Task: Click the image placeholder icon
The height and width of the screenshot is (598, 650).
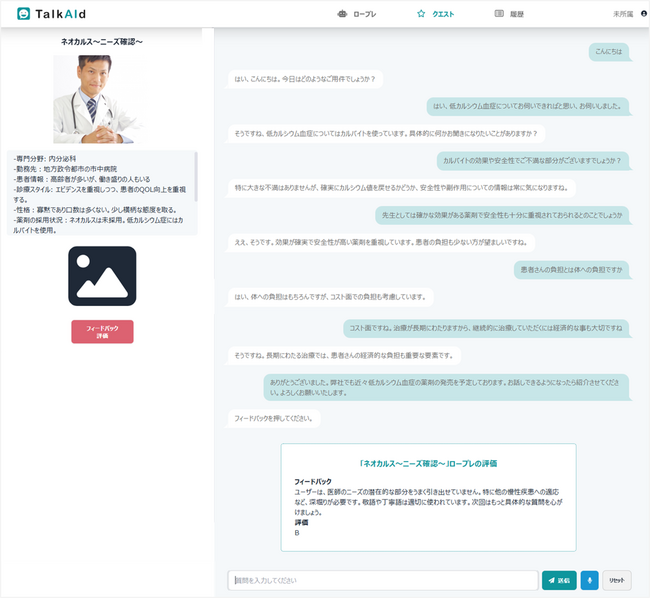Action: tap(102, 276)
